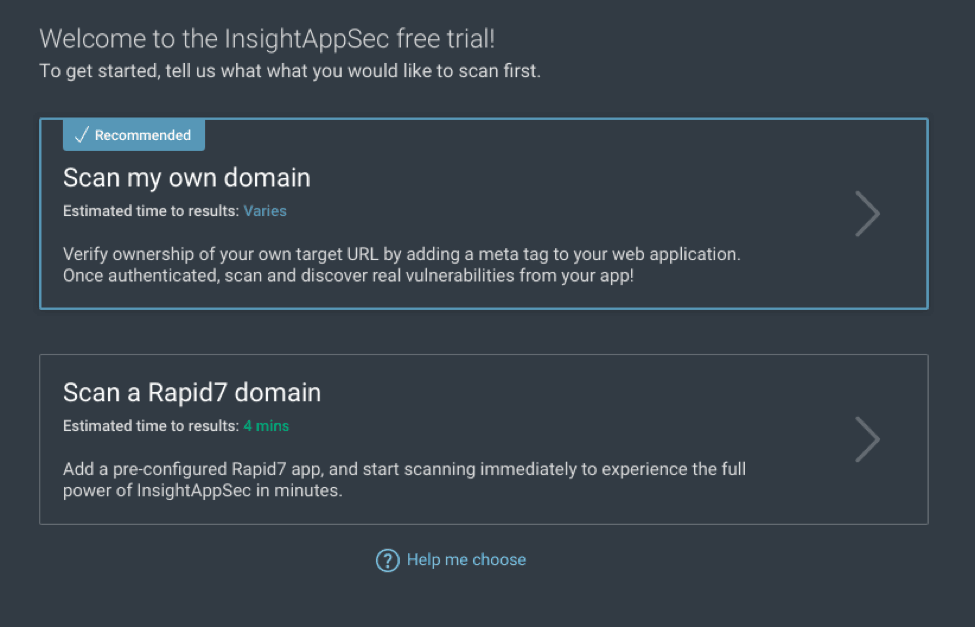
Task: Select the Recommended badge
Action: (x=133, y=134)
